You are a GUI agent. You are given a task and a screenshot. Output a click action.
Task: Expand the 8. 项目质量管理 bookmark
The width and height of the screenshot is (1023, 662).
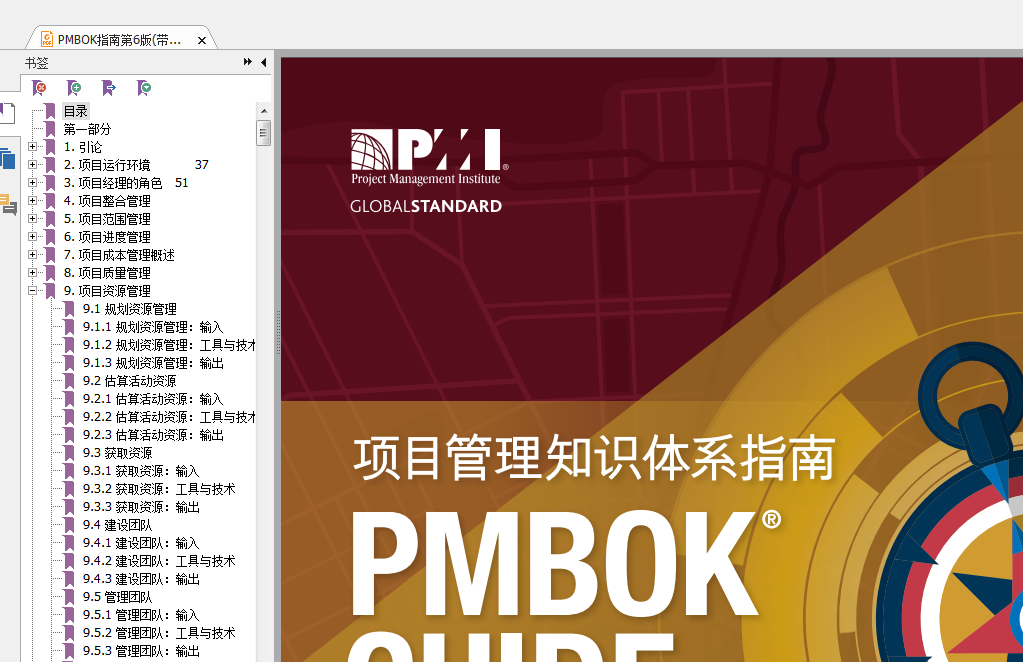point(33,273)
